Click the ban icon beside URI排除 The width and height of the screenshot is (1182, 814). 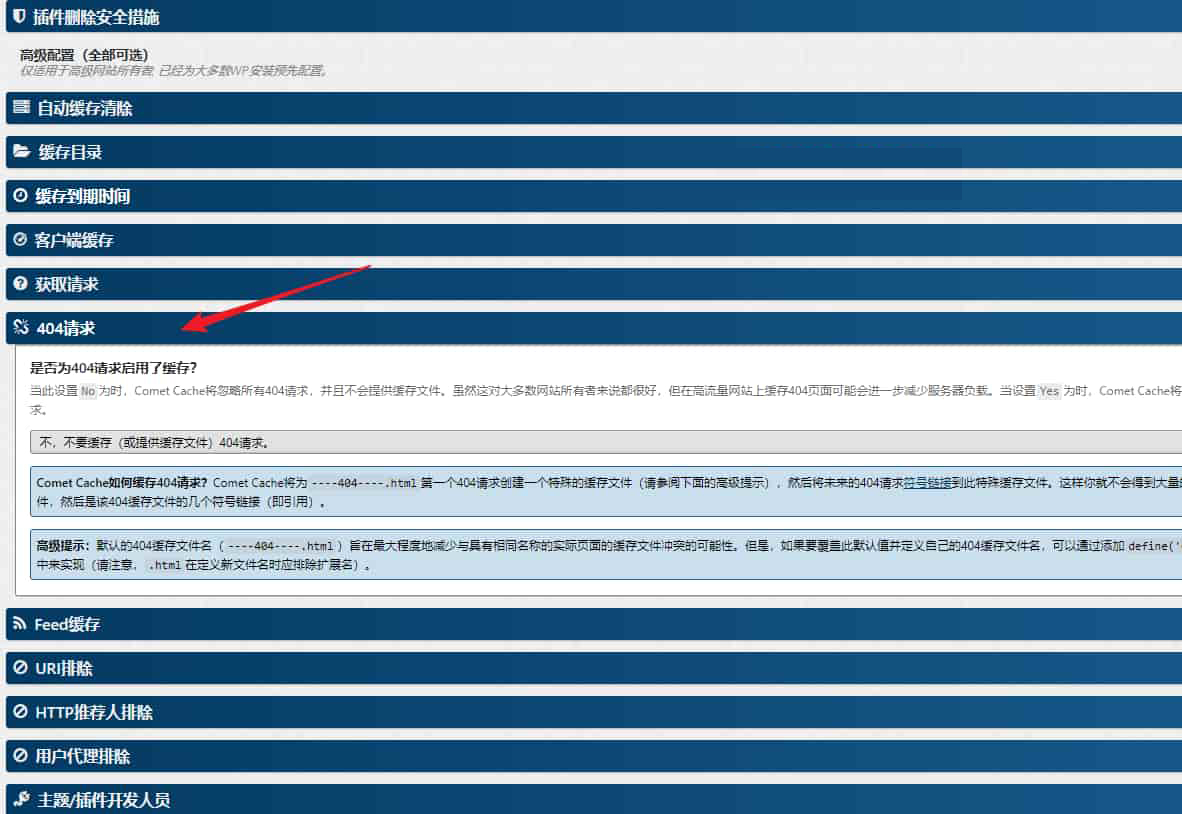[x=20, y=668]
